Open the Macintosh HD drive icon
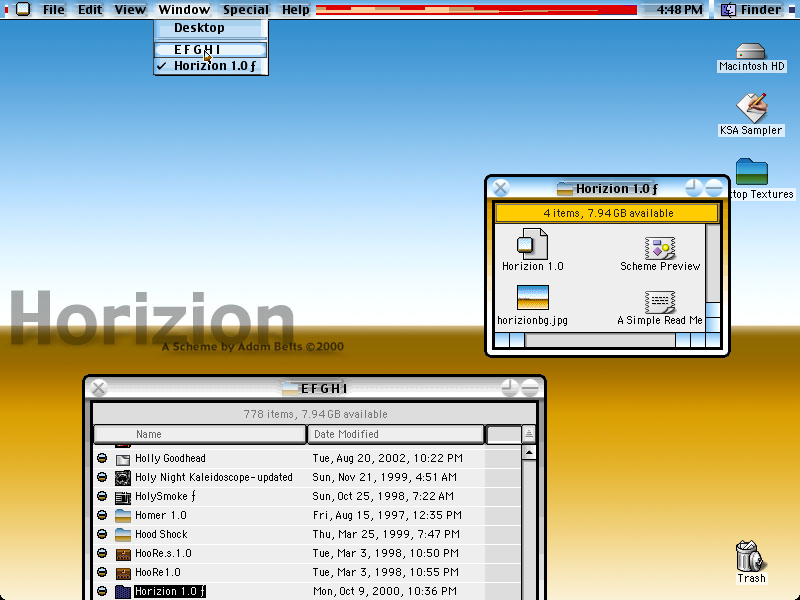The height and width of the screenshot is (600, 800). 751,52
